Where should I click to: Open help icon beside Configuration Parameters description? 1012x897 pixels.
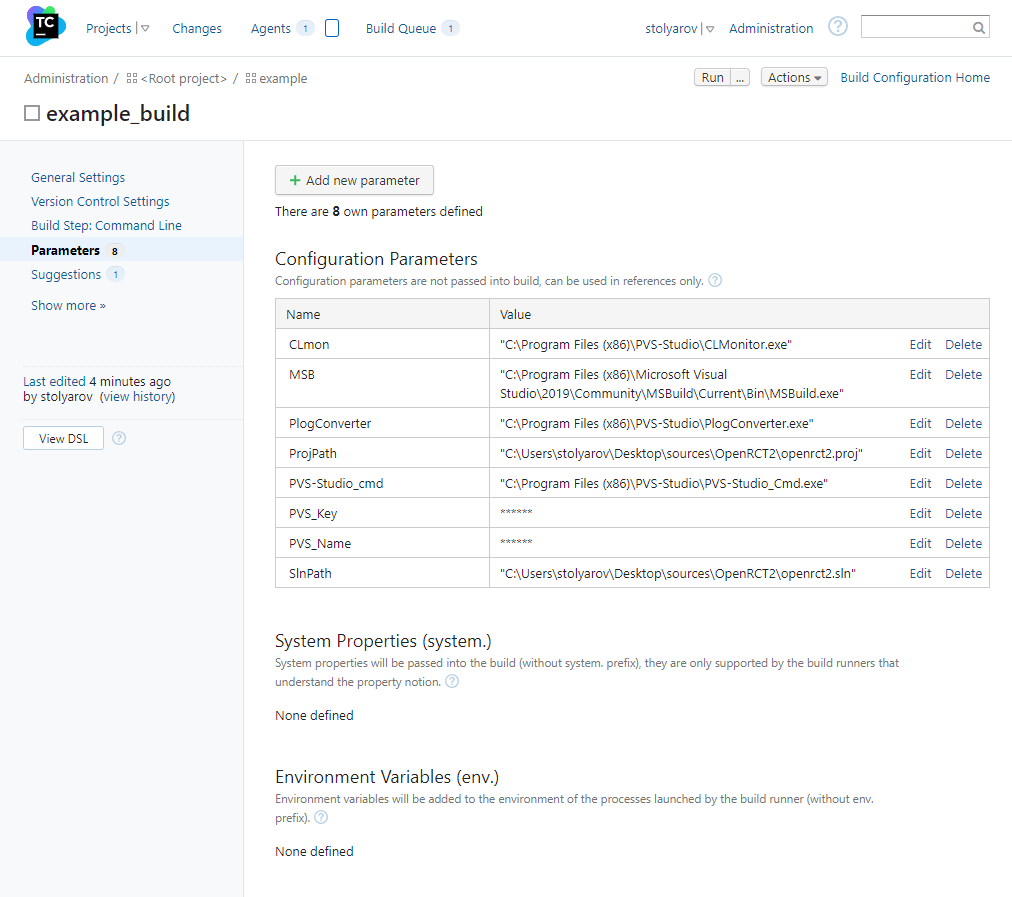point(714,281)
